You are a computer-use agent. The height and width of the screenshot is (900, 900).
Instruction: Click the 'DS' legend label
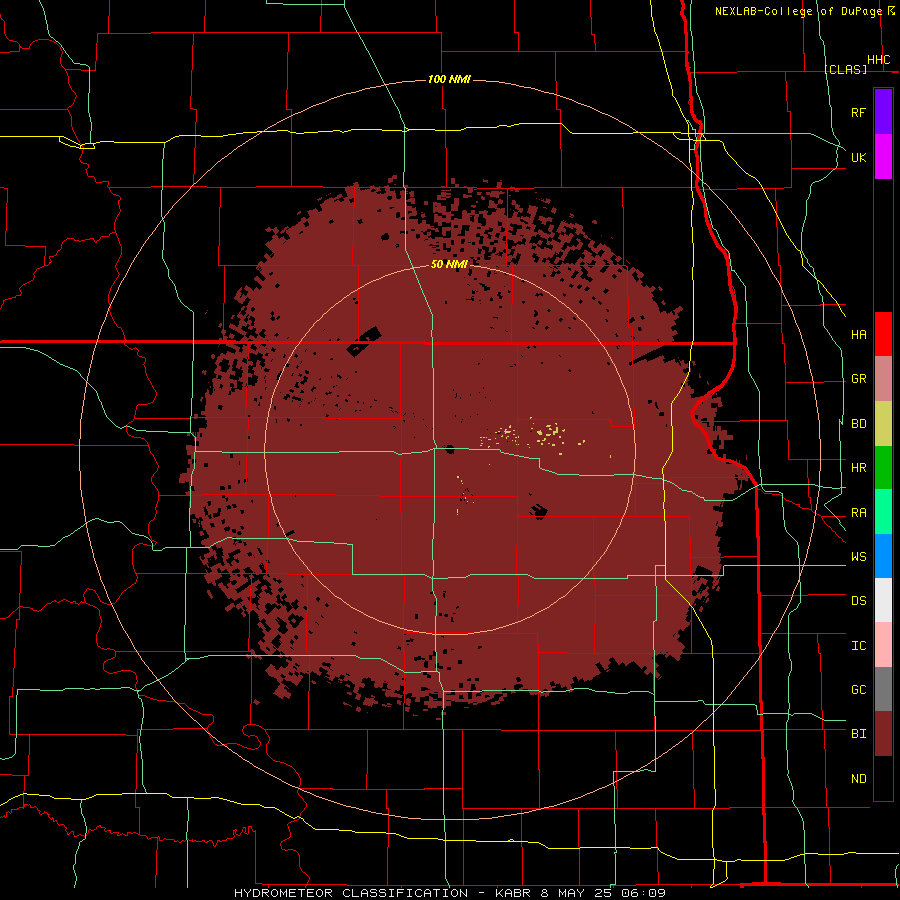coord(858,601)
